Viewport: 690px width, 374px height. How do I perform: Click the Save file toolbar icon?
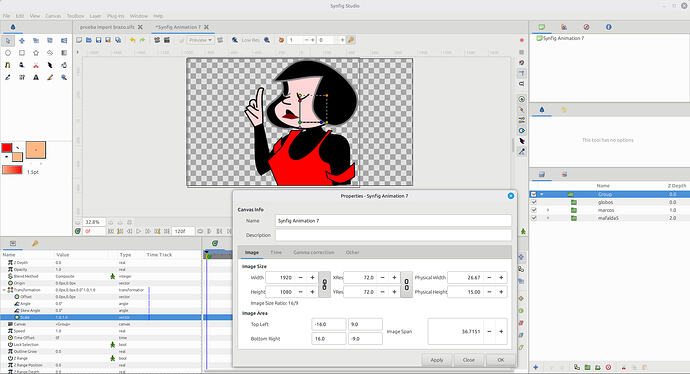coord(98,40)
